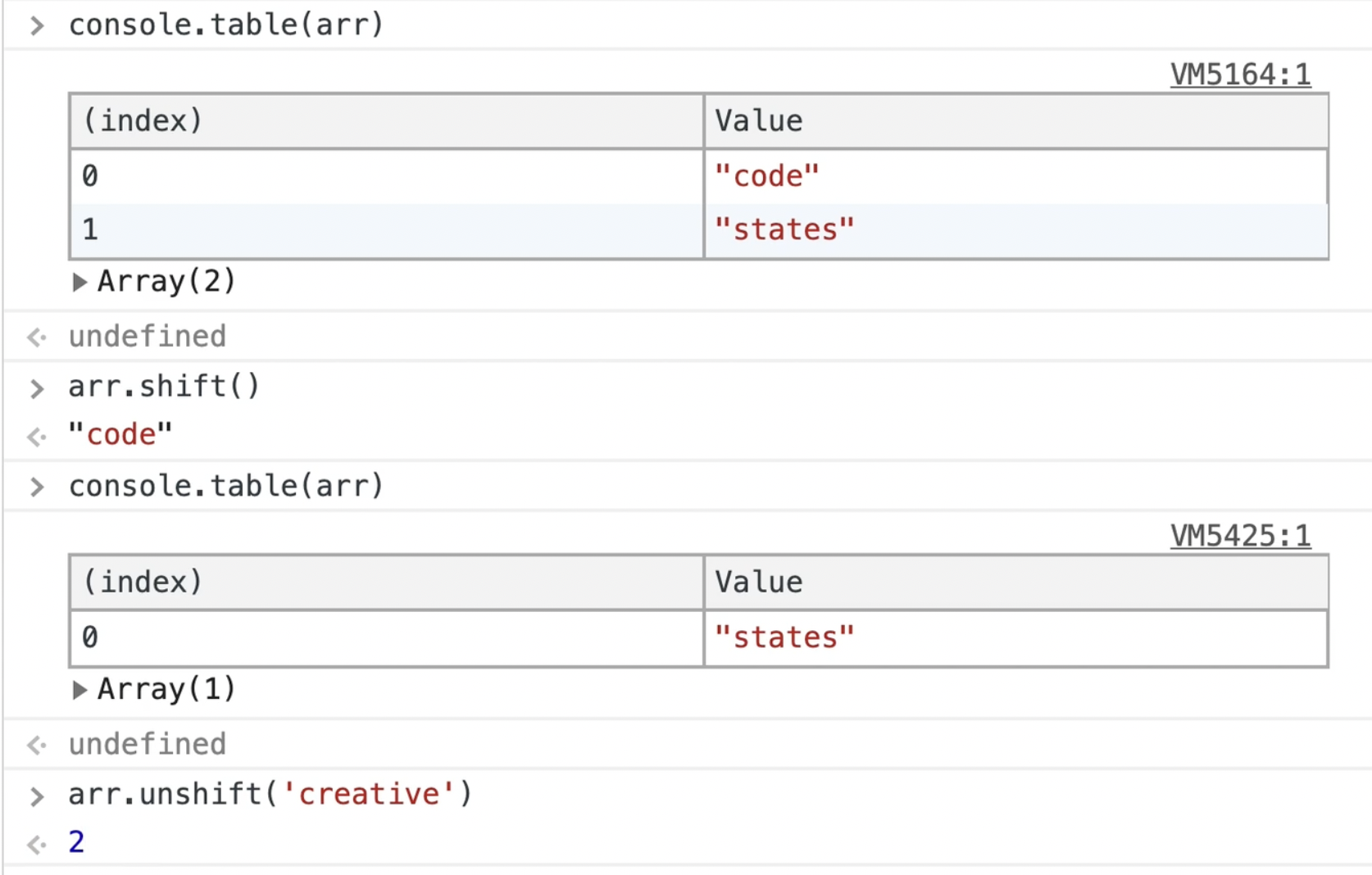Click the arr.unshift('creative') command text
1372x875 pixels.
click(270, 794)
